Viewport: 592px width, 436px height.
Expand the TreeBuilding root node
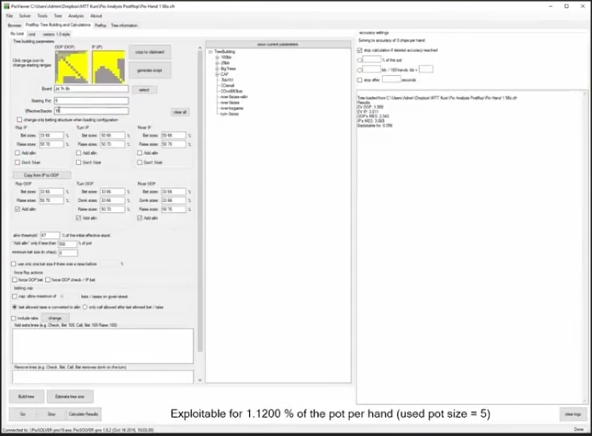[211, 52]
